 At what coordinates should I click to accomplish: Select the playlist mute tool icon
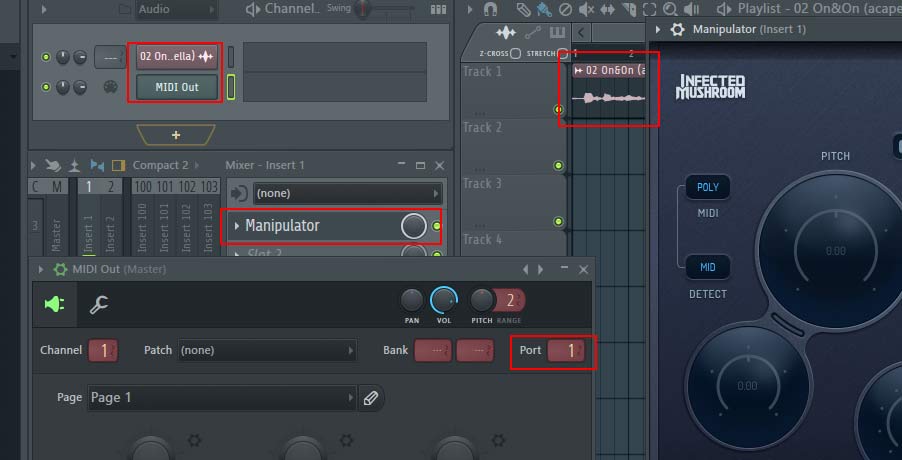tap(588, 9)
